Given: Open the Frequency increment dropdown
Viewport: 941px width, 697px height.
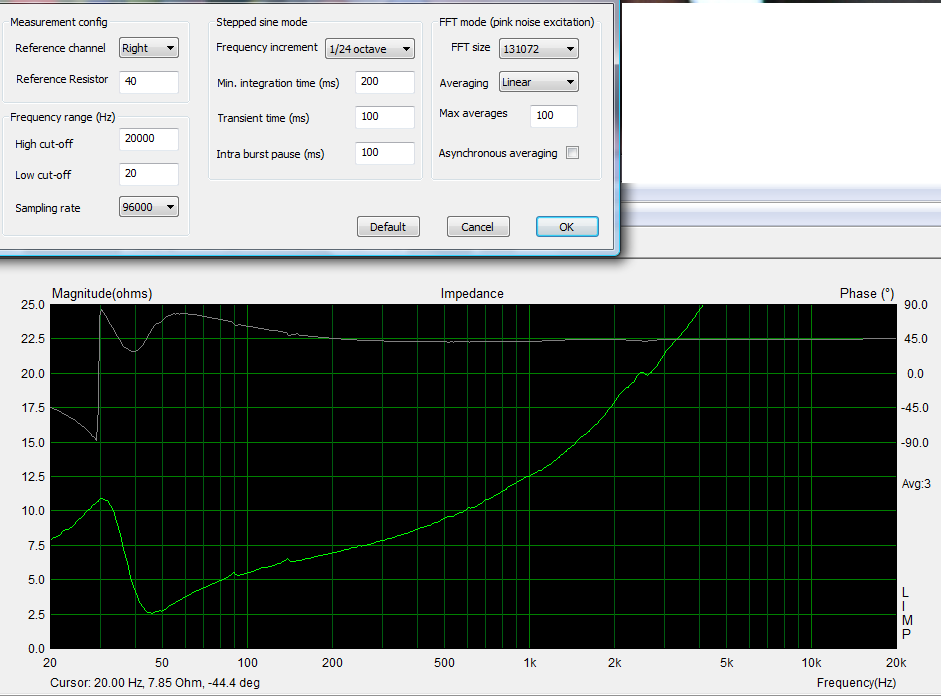Looking at the screenshot, I should tap(370, 49).
